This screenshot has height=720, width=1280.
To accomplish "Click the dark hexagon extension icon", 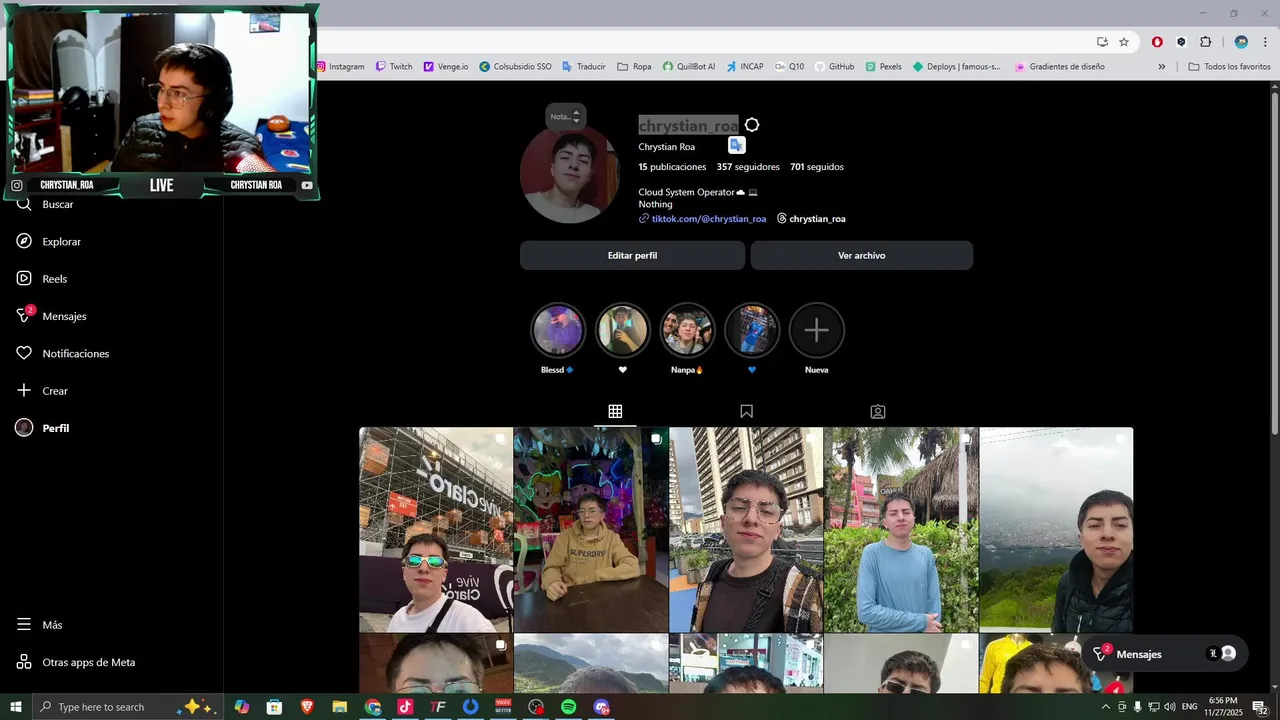I will [x=1181, y=42].
